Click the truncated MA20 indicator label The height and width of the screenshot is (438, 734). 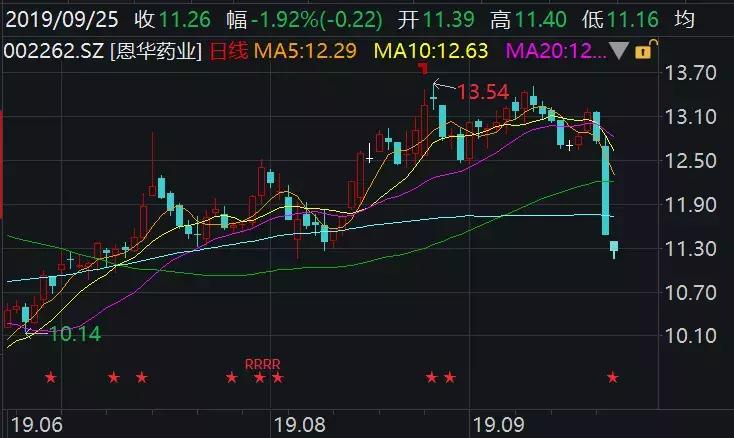tap(556, 51)
